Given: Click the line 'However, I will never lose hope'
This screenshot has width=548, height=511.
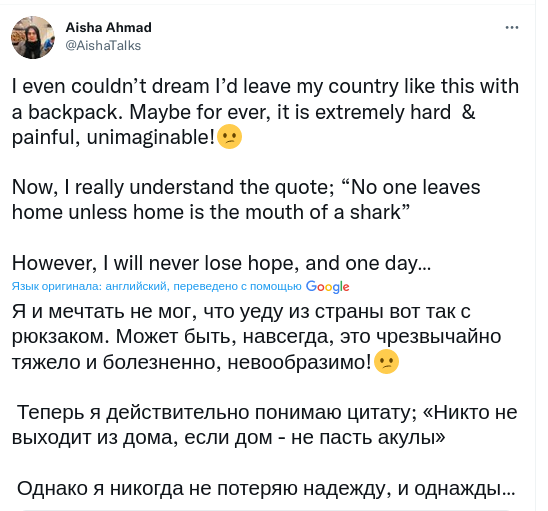Looking at the screenshot, I should tap(222, 263).
